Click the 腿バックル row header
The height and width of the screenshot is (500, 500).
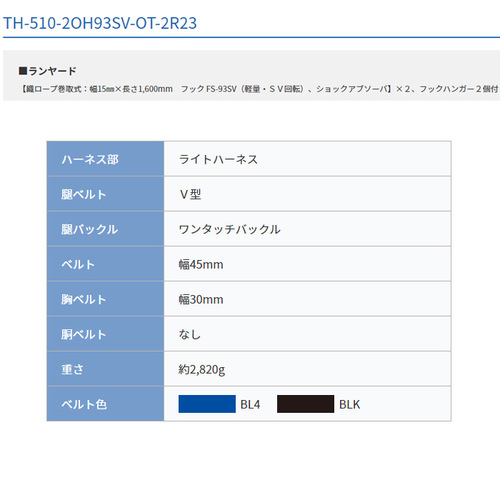(105, 229)
